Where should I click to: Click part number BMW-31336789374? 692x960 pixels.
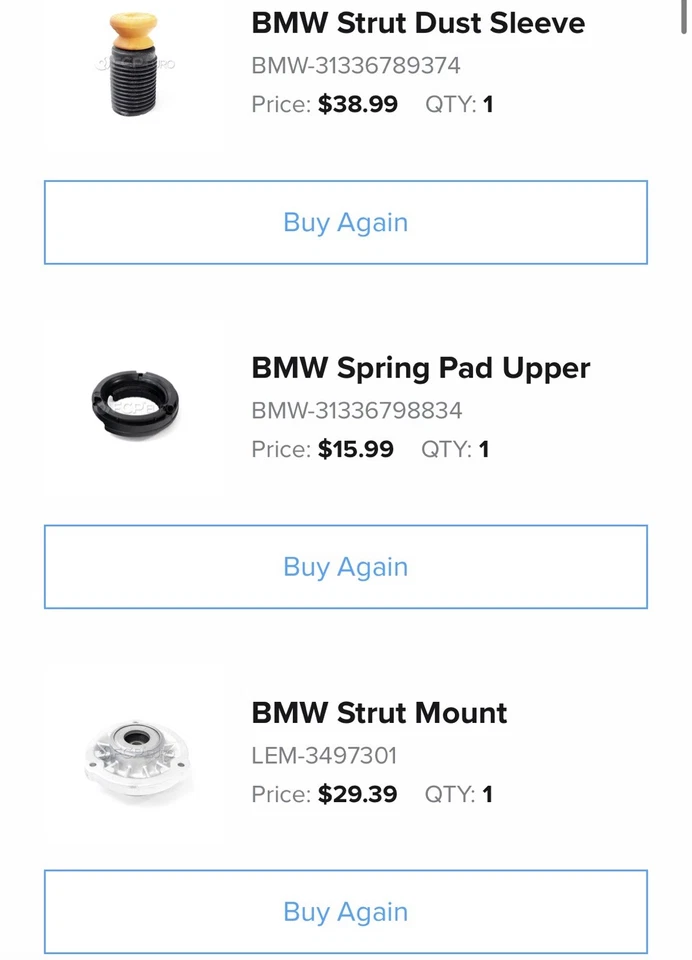pyautogui.click(x=356, y=66)
